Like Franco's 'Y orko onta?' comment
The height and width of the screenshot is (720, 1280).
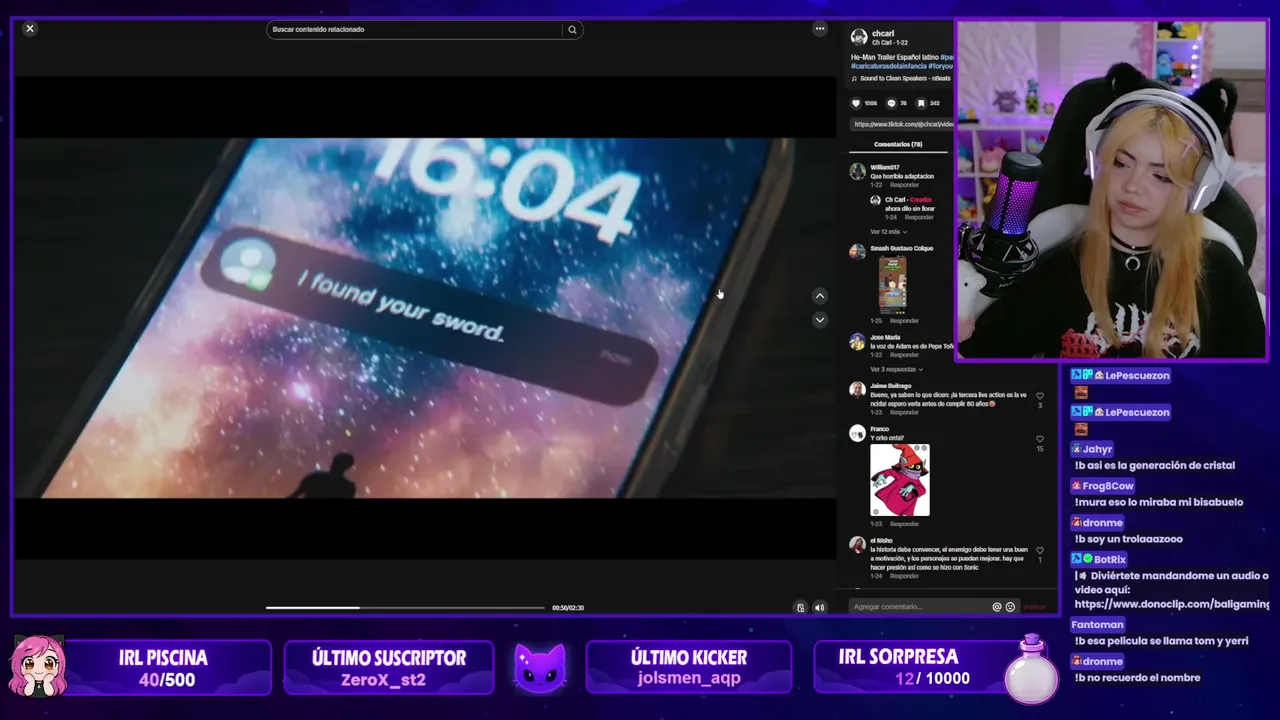tap(1040, 439)
